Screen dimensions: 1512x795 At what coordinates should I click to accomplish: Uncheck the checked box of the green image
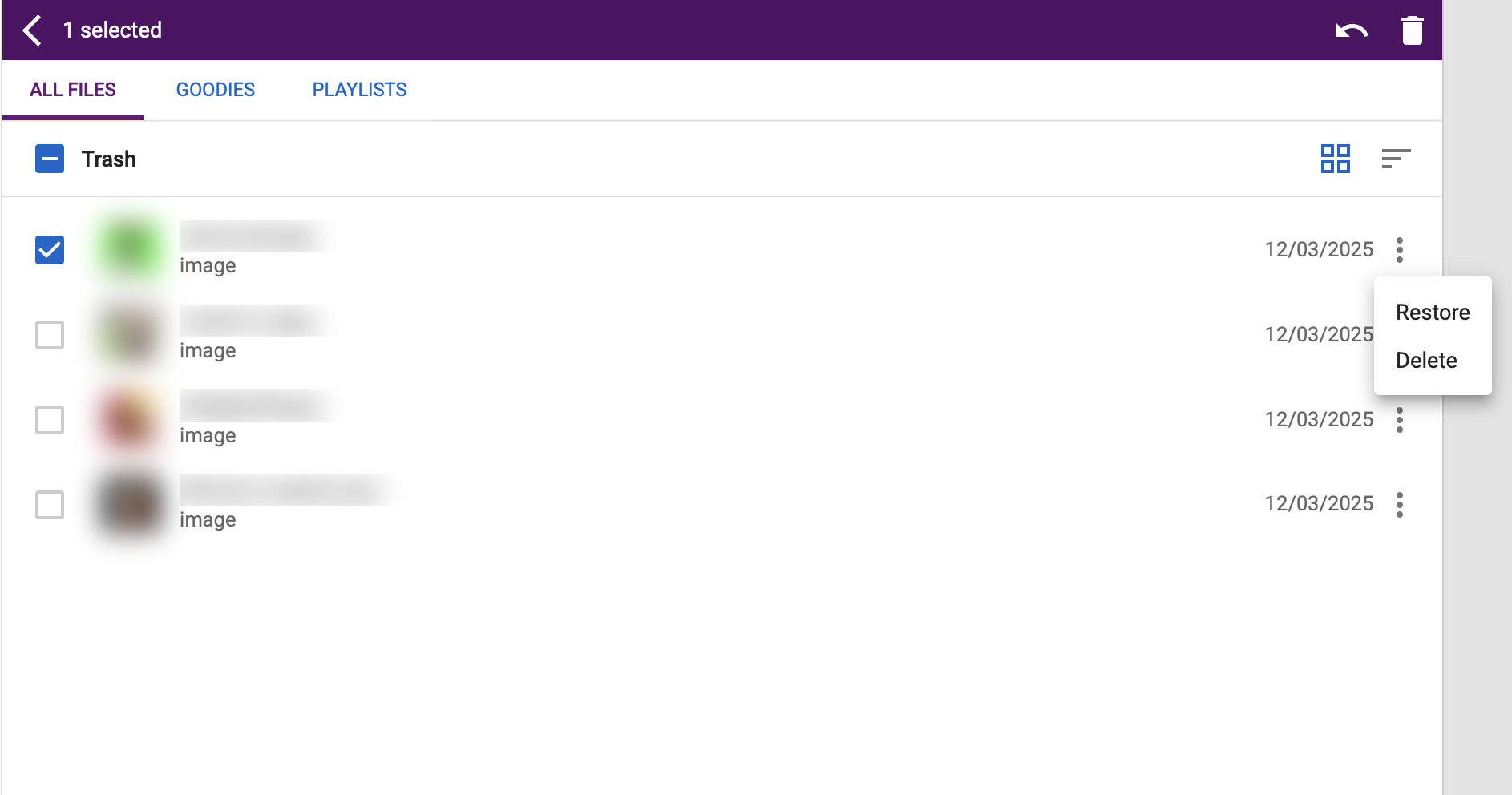[x=50, y=250]
